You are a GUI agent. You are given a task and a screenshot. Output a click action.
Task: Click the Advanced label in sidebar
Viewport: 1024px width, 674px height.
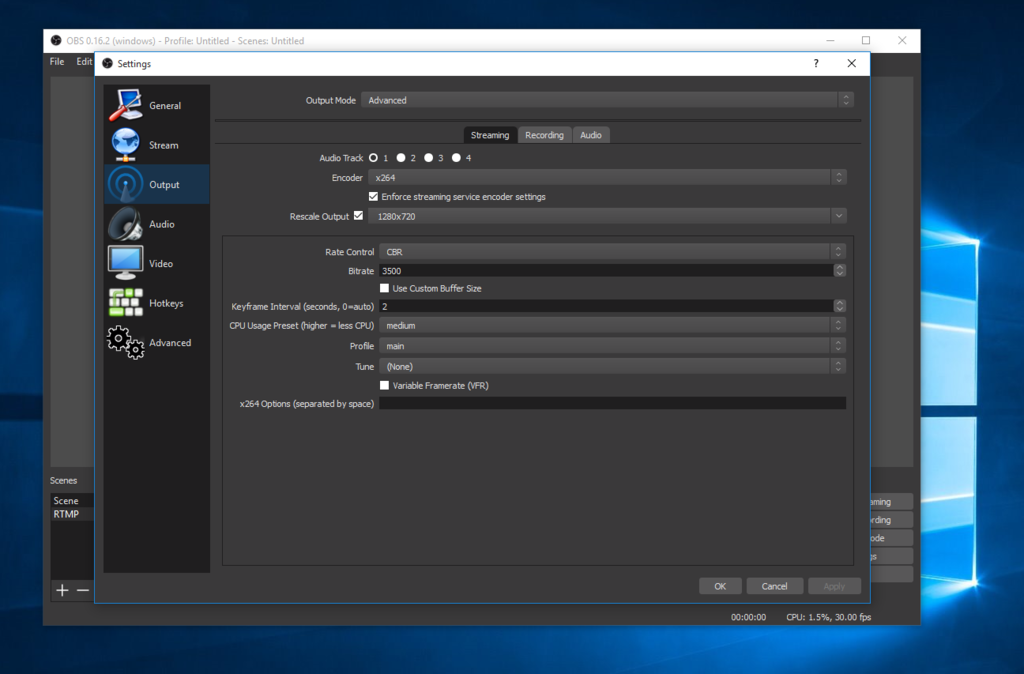click(170, 343)
